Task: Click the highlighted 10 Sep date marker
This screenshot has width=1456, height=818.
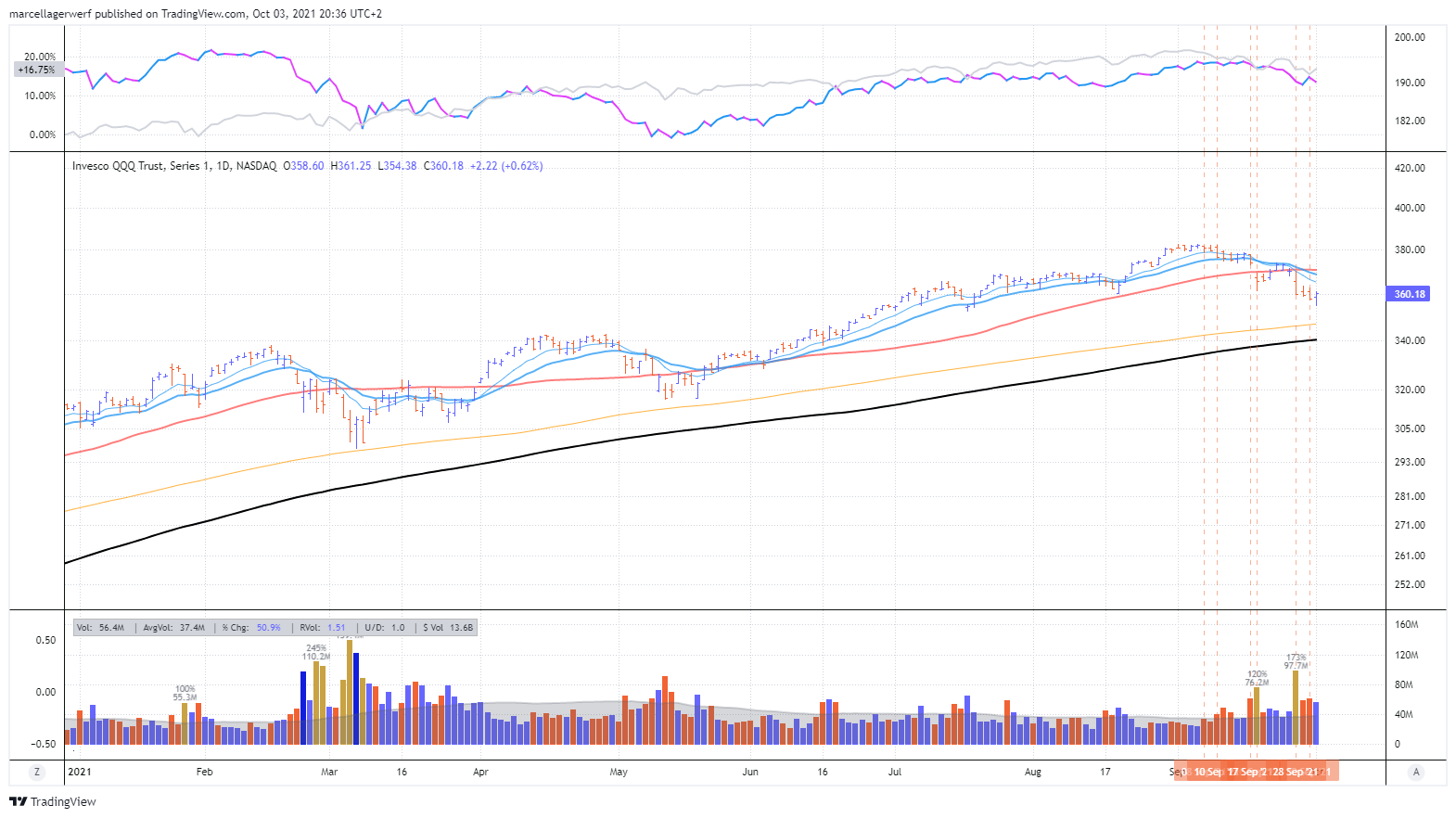Action: pyautogui.click(x=1208, y=772)
